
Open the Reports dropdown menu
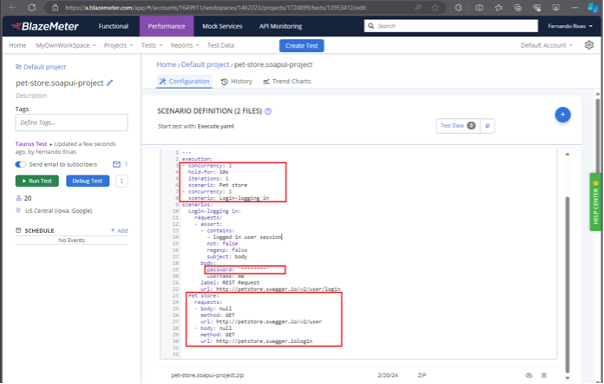pyautogui.click(x=185, y=45)
